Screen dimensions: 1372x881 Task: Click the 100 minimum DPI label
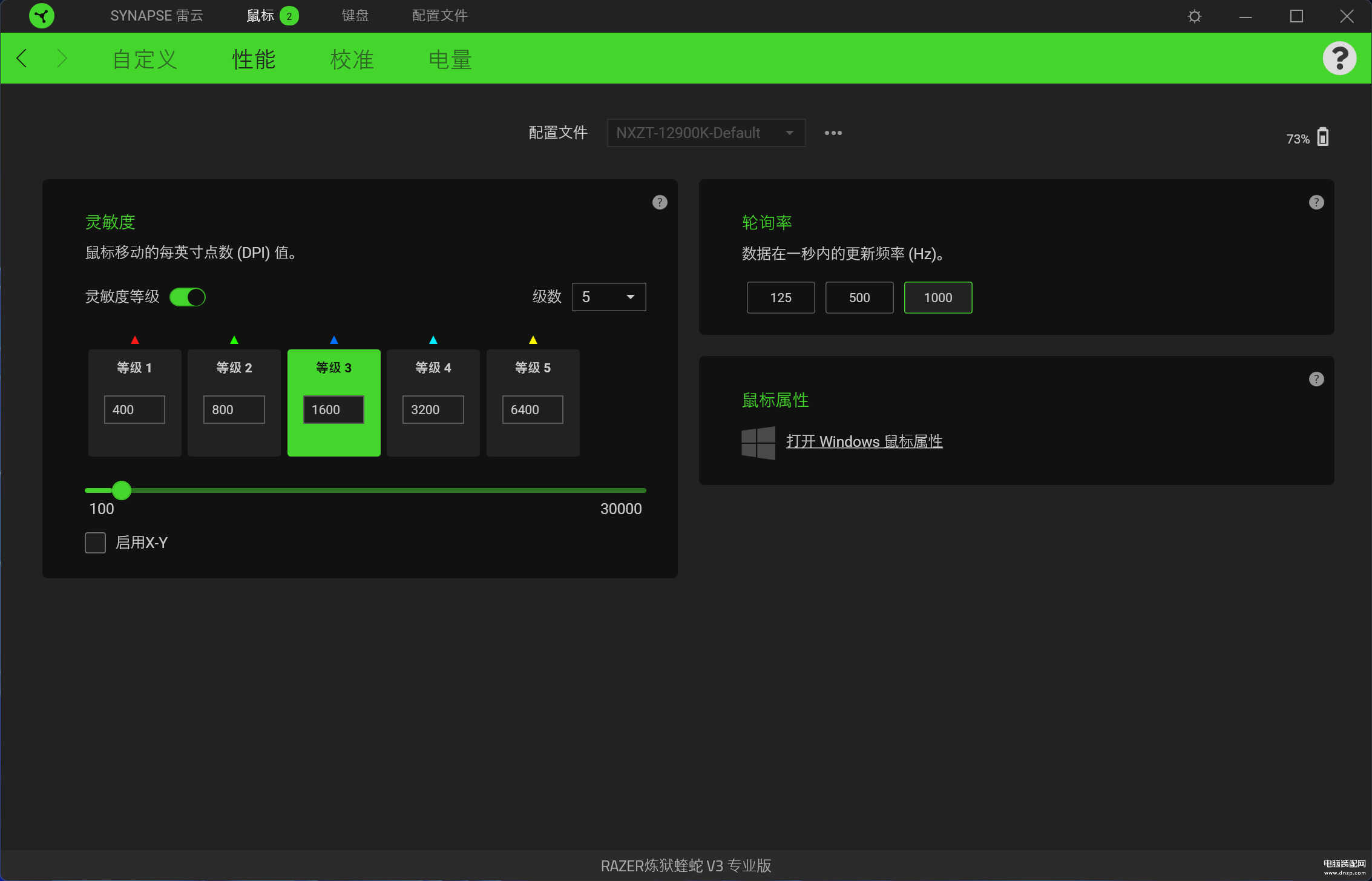click(102, 509)
